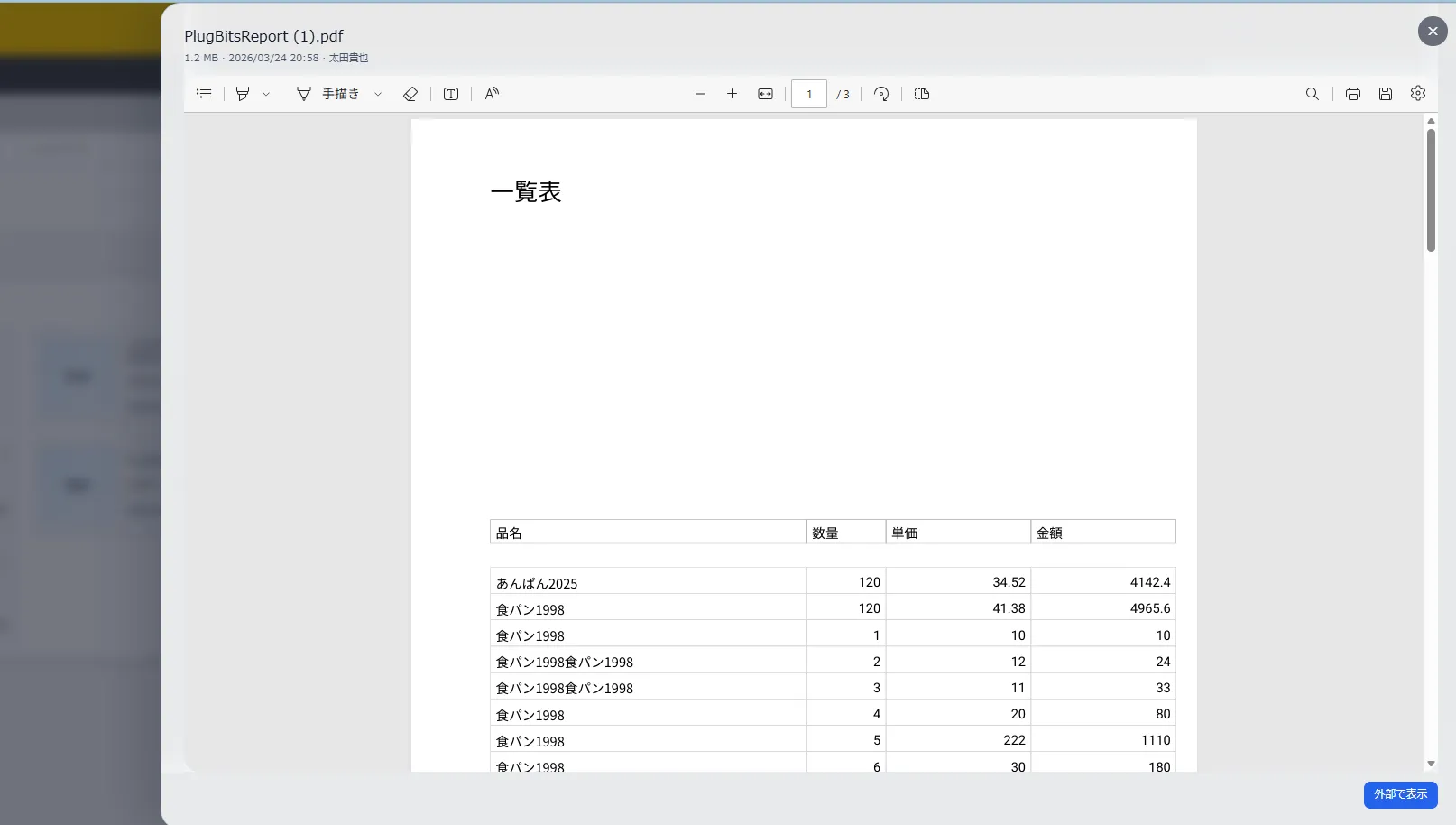Open the highlighter options dropdown
Image resolution: width=1456 pixels, height=825 pixels.
[266, 93]
